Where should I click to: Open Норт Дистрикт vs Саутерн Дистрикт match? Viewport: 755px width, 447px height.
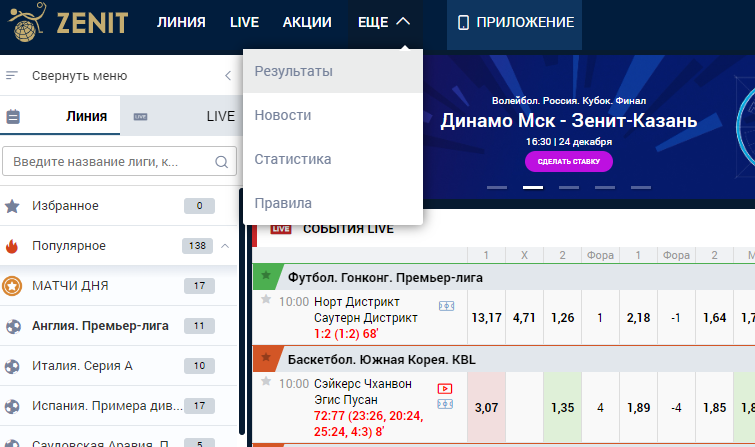click(x=366, y=310)
